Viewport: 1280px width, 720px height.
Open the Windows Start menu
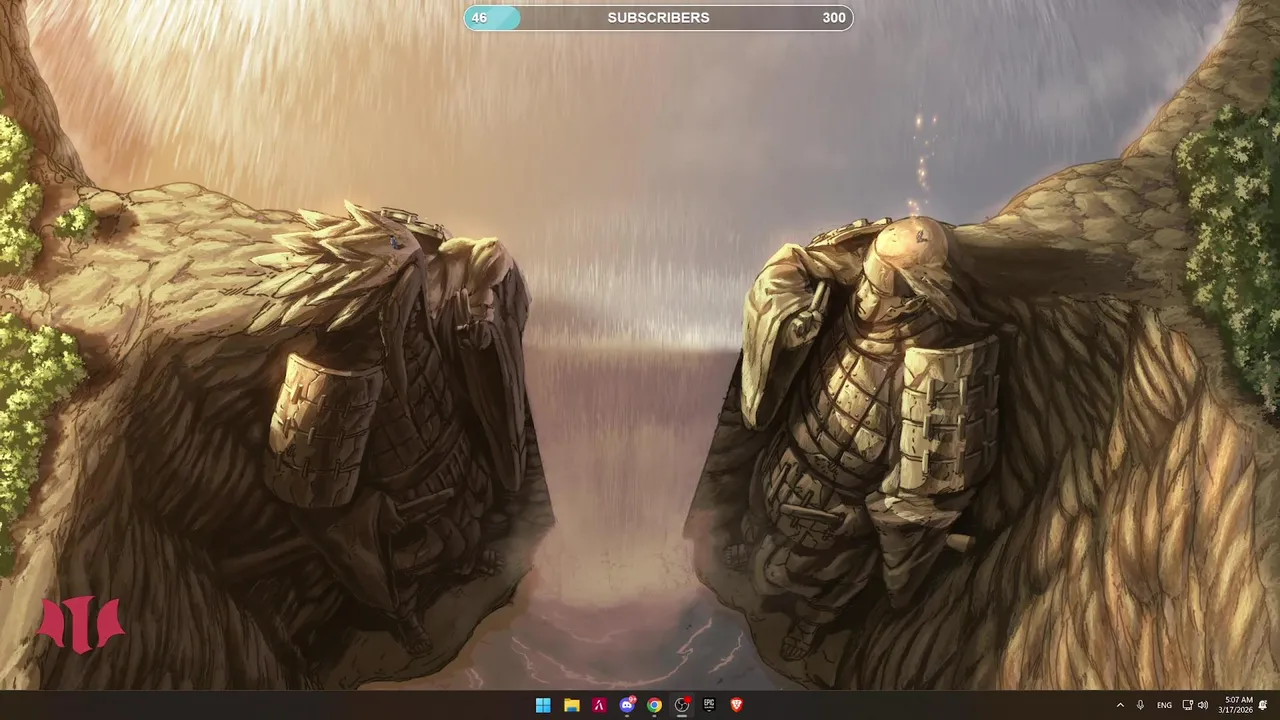[x=543, y=705]
